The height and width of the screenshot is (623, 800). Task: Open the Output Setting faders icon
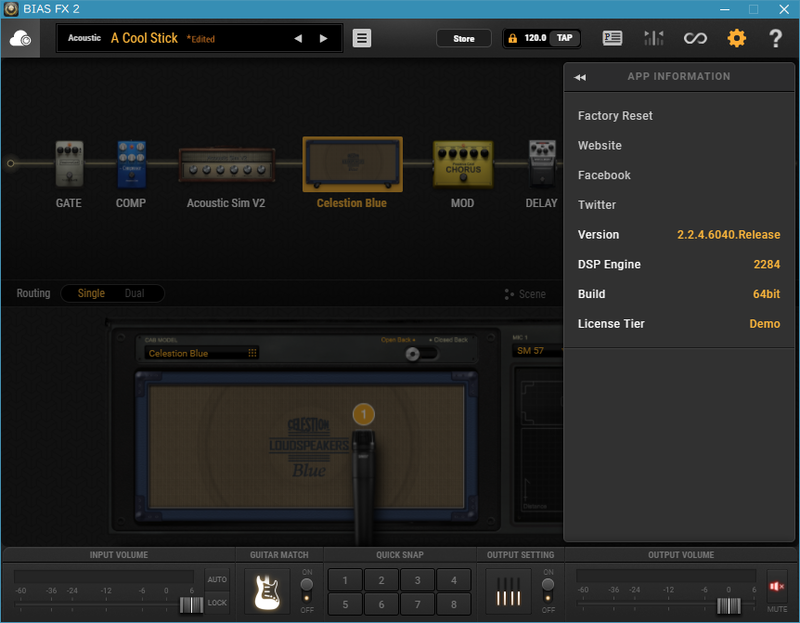[509, 591]
